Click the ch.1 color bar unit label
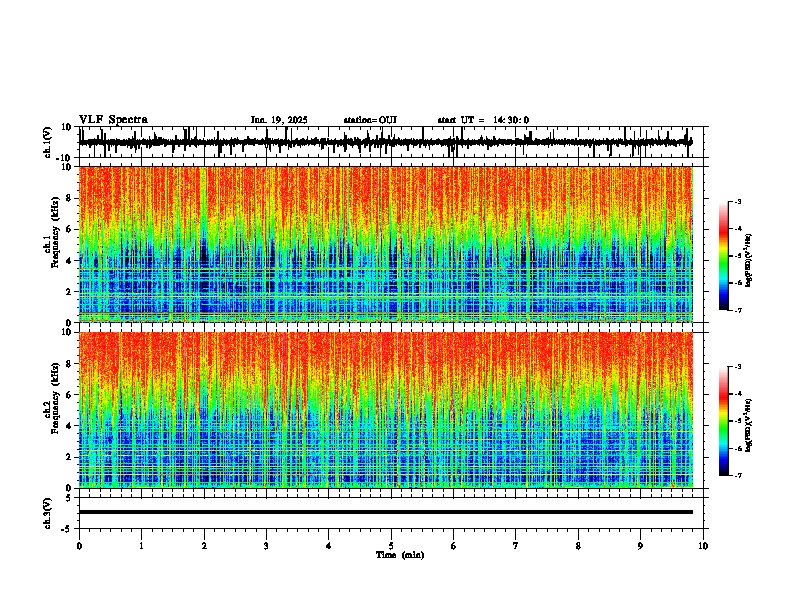Image resolution: width=792 pixels, height=612 pixels. pyautogui.click(x=748, y=261)
